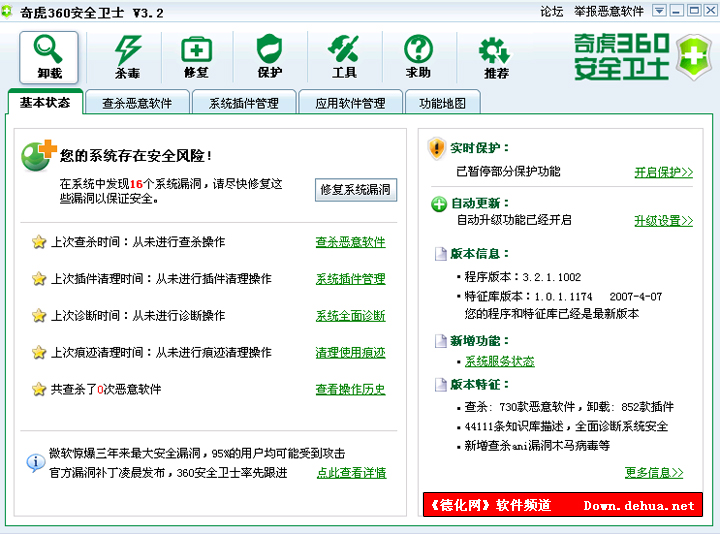Click the text 自动升级功能已经开启

(x=514, y=220)
